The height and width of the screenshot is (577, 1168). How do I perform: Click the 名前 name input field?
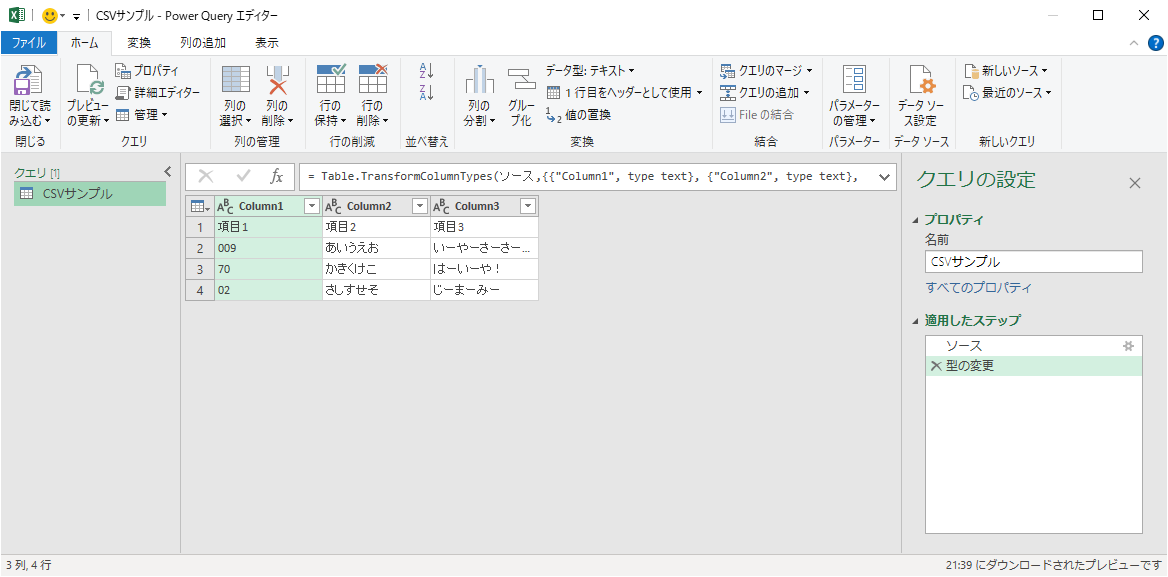pos(1033,262)
